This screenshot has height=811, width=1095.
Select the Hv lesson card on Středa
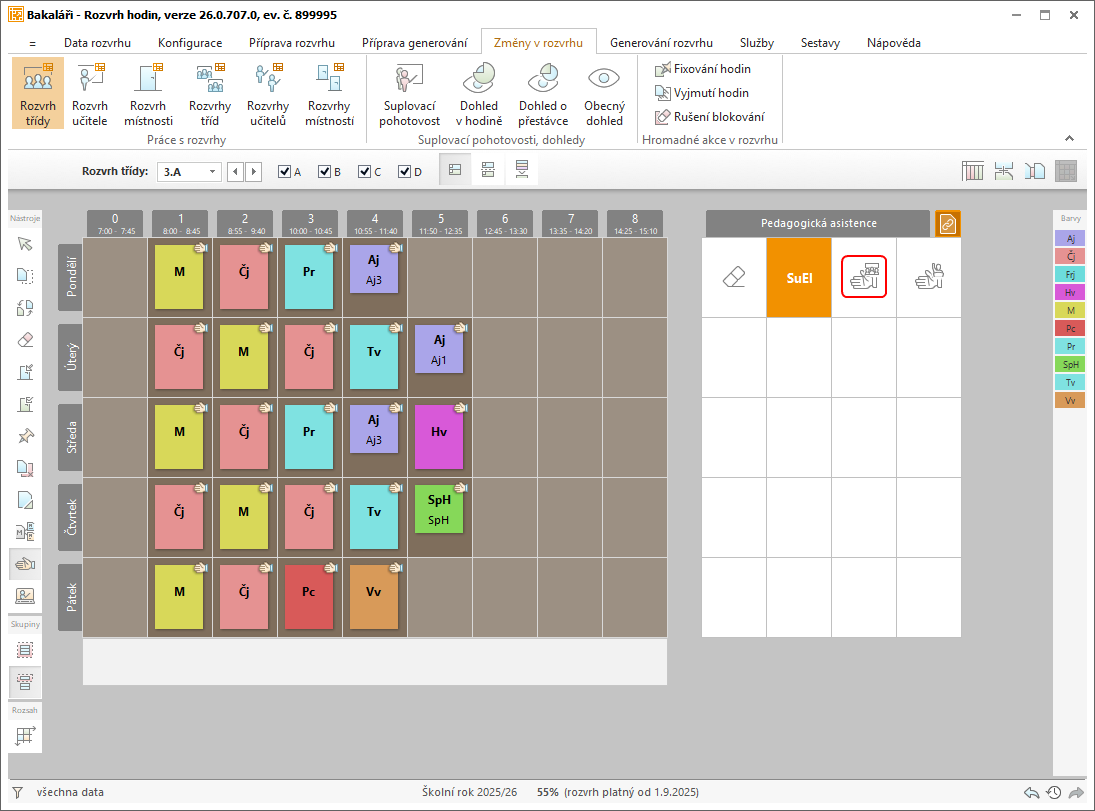click(439, 437)
